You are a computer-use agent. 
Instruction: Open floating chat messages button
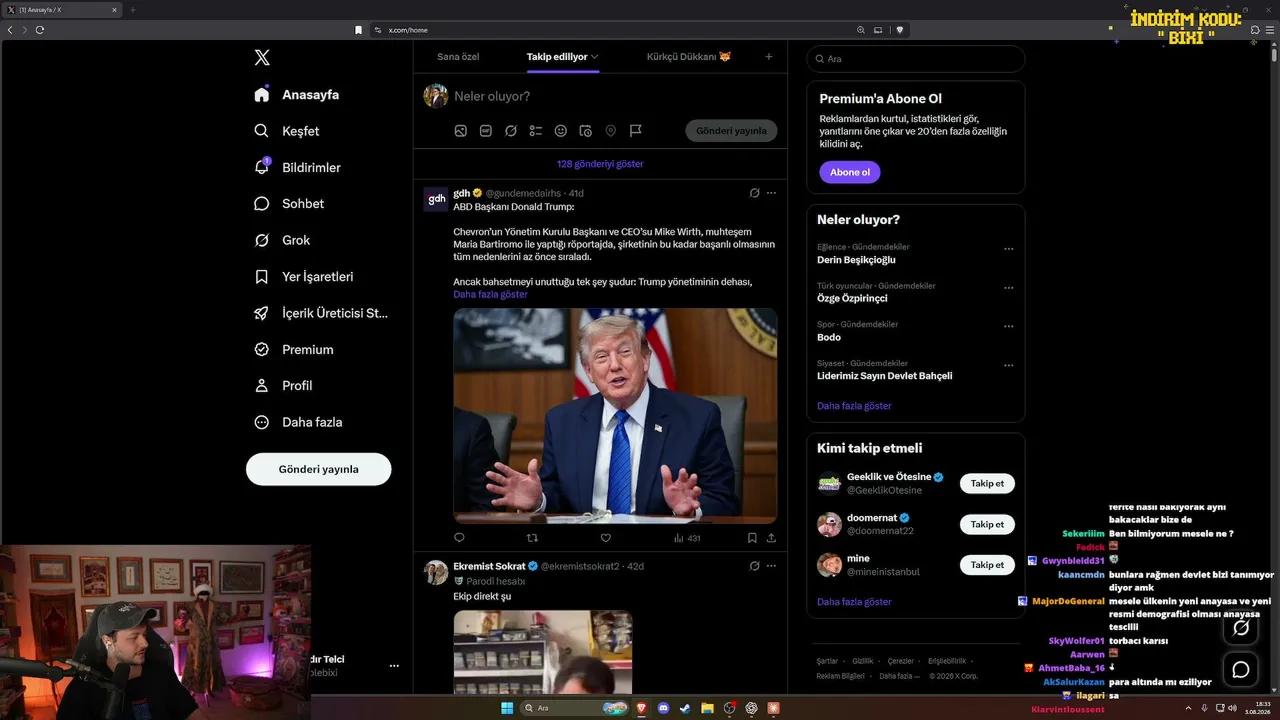click(x=1241, y=670)
